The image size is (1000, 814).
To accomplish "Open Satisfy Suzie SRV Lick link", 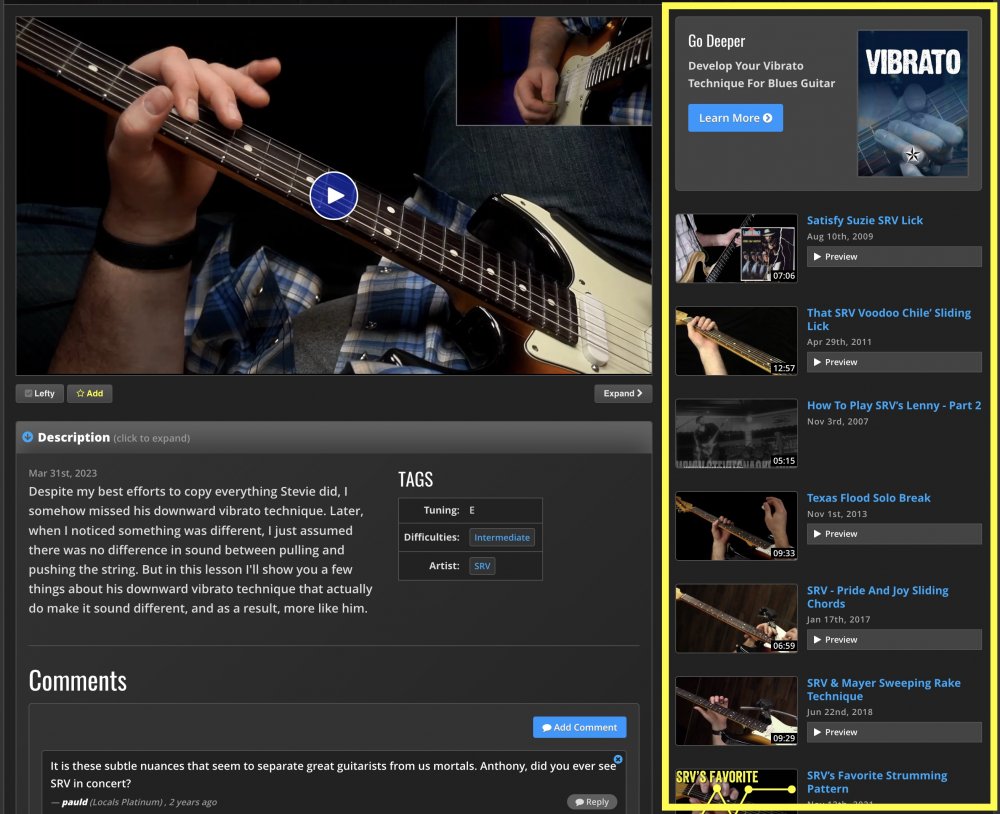I will 865,220.
